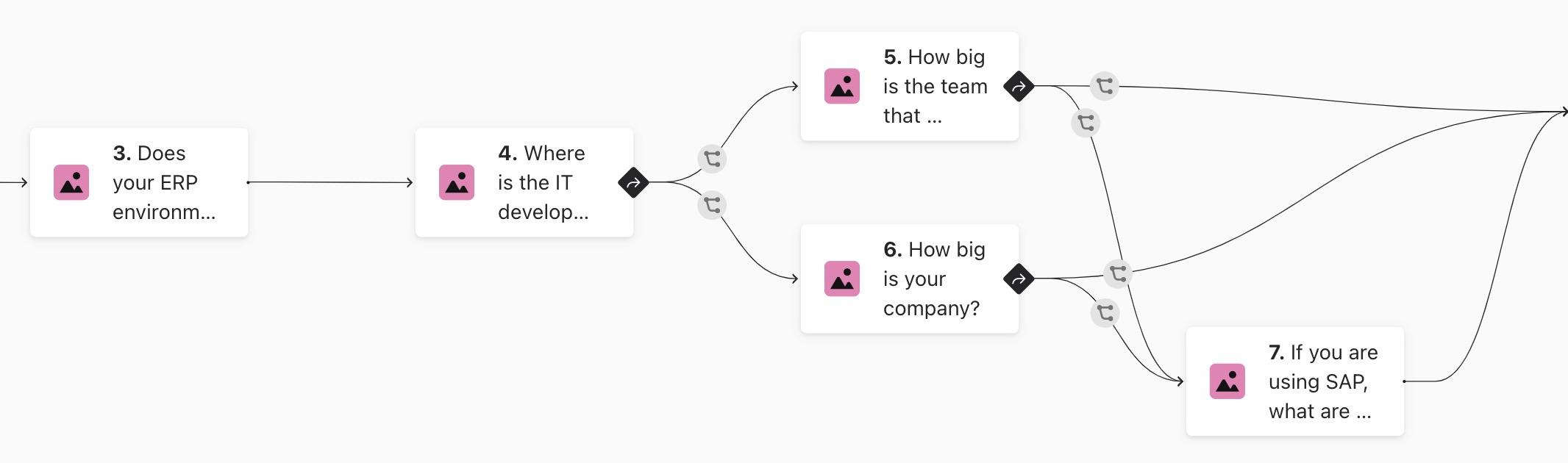The height and width of the screenshot is (463, 1568).
Task: Click the logic jump diamond on question 5
Action: pyautogui.click(x=1019, y=87)
